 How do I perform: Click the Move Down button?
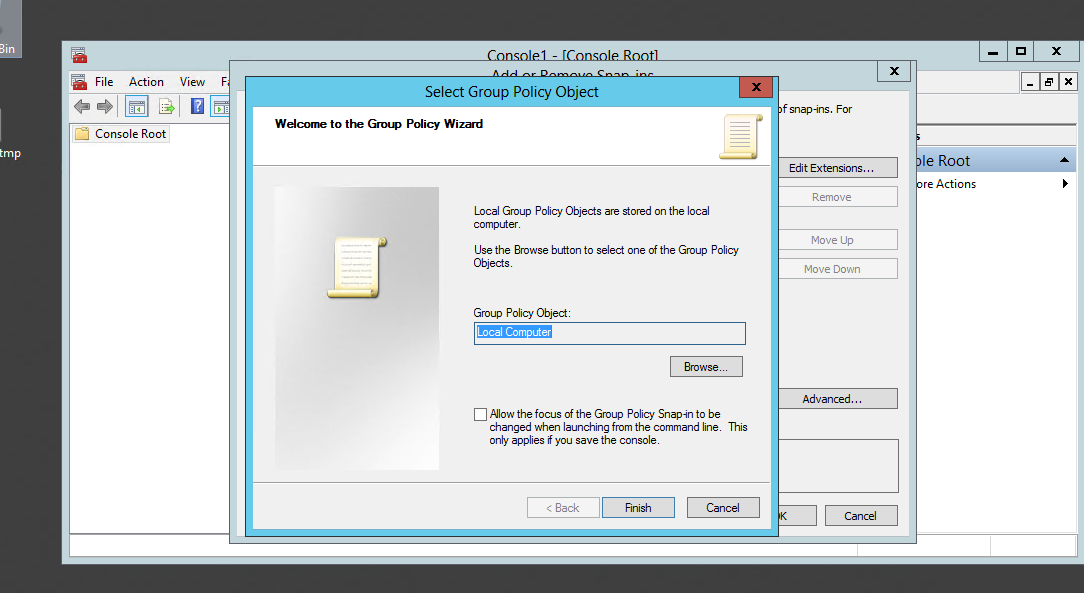838,269
